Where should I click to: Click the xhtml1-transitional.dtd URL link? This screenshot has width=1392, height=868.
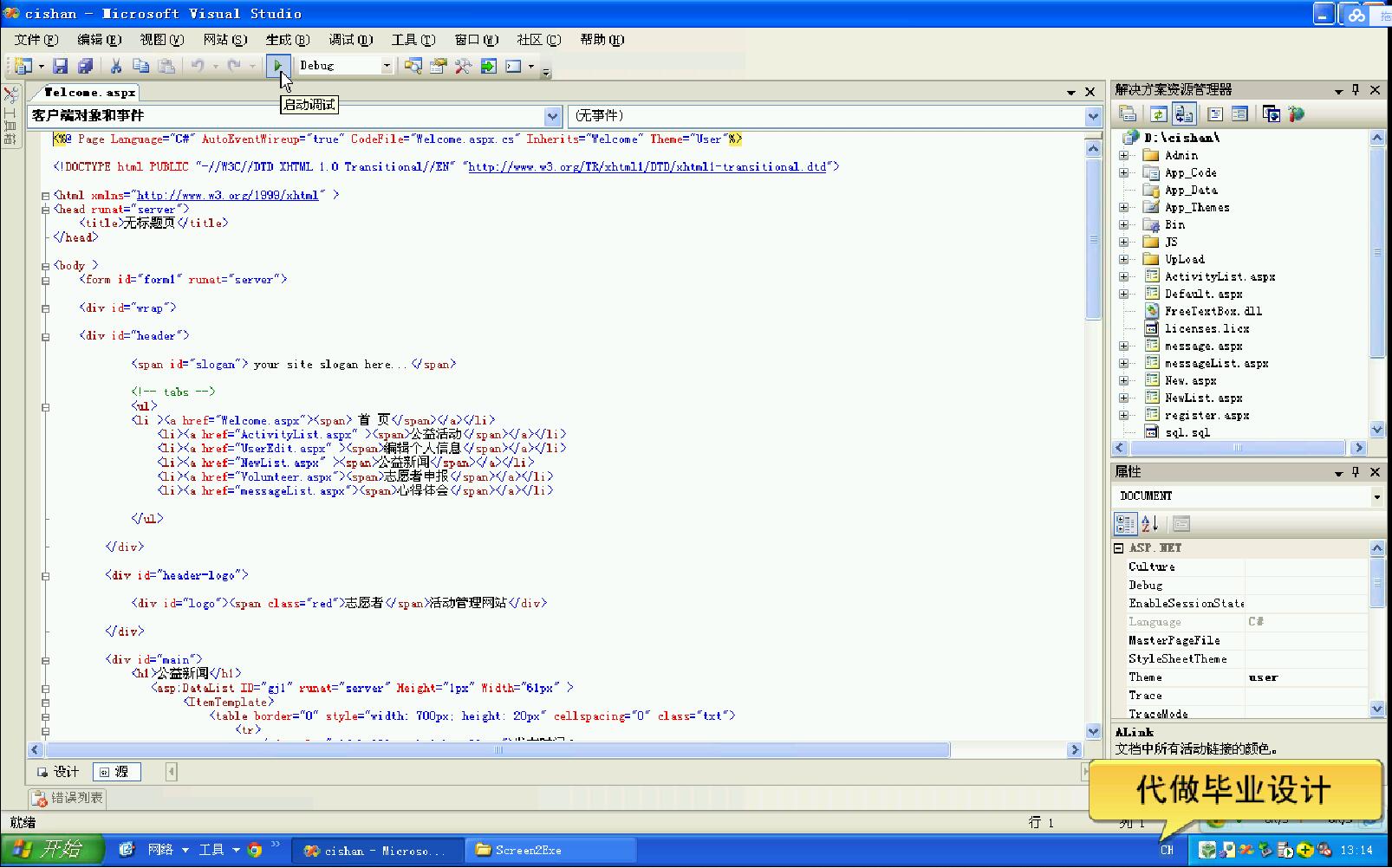647,167
